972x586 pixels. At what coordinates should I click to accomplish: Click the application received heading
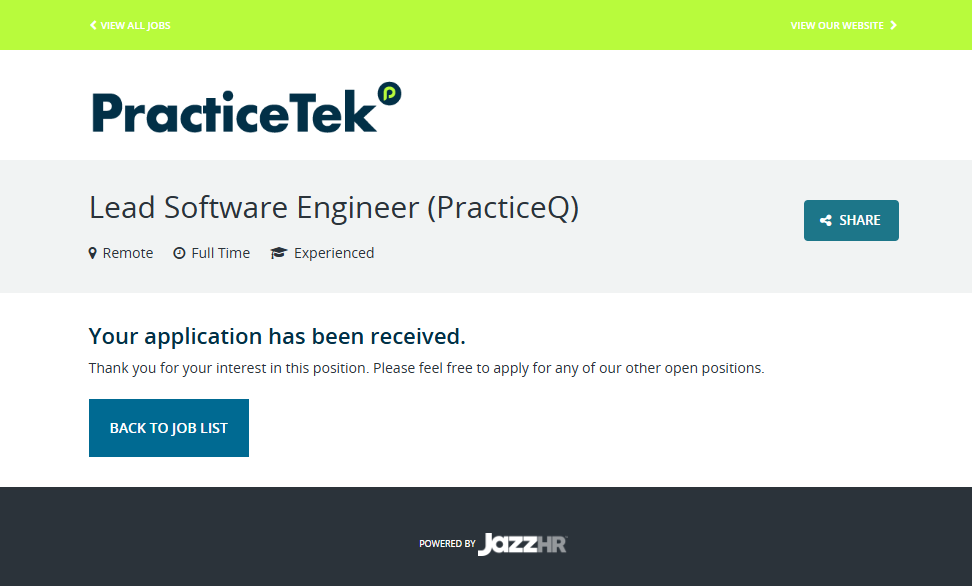click(277, 335)
